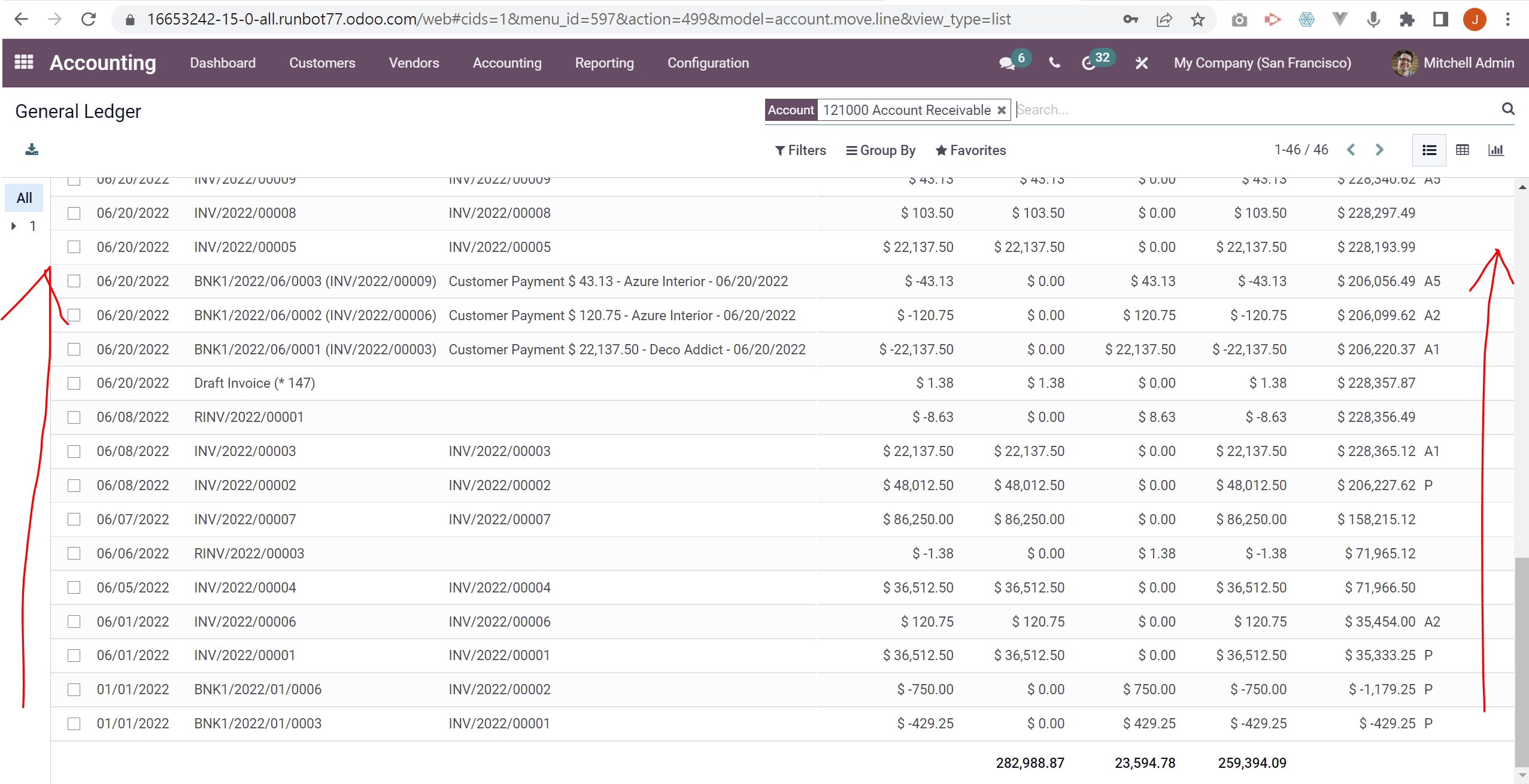Open the Filters dropdown

click(800, 150)
